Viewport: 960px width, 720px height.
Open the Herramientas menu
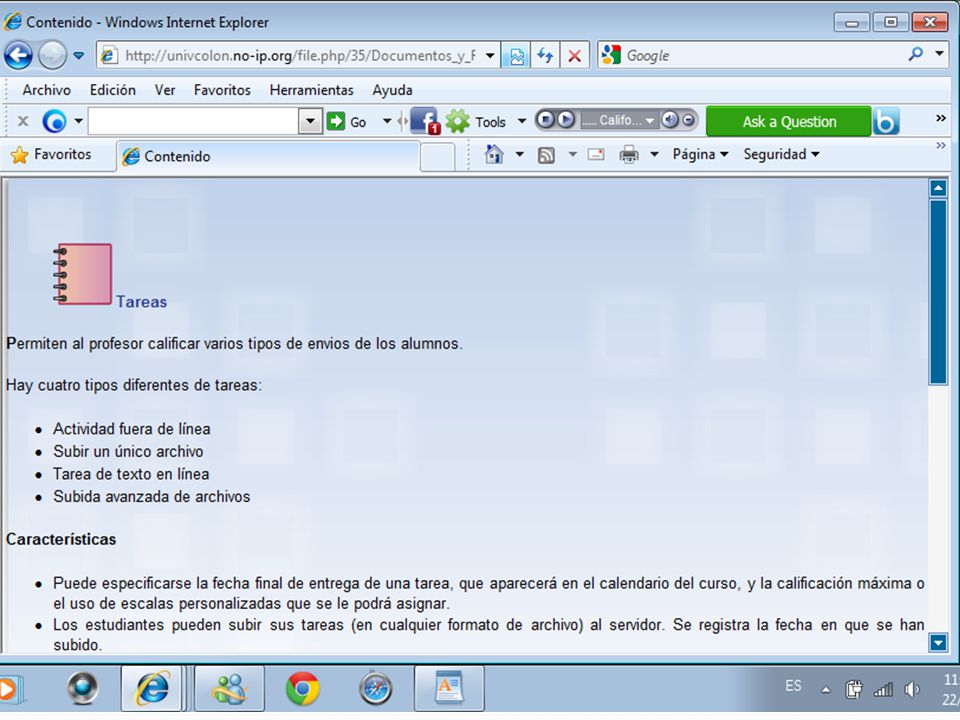(312, 90)
